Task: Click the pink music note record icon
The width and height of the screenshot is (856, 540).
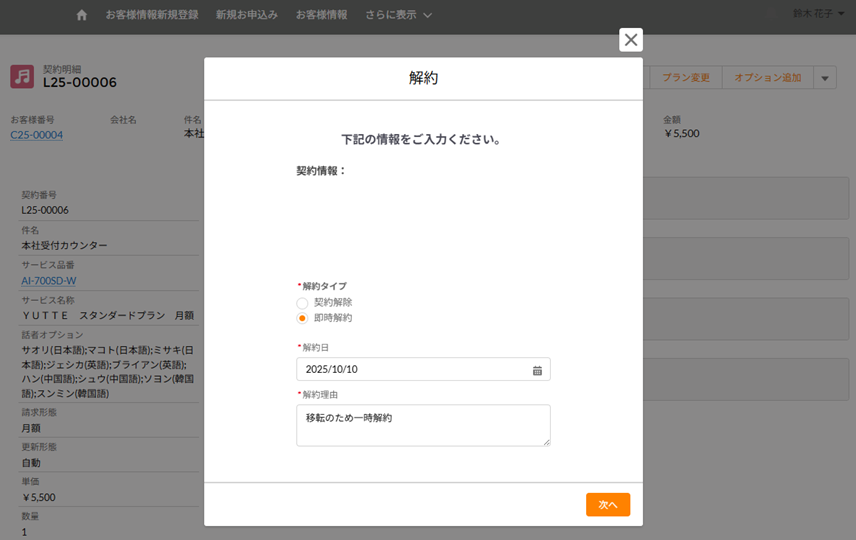Action: tap(22, 77)
